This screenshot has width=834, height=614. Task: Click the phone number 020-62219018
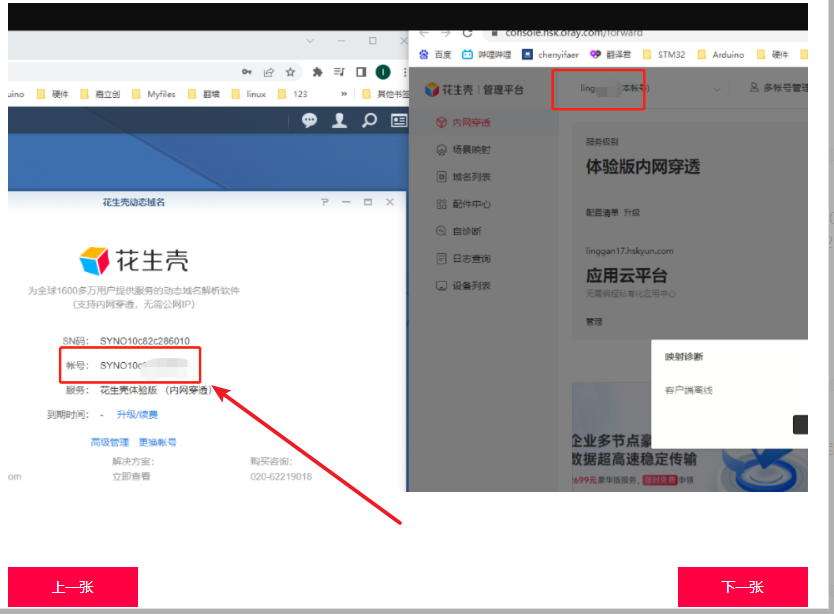point(281,476)
